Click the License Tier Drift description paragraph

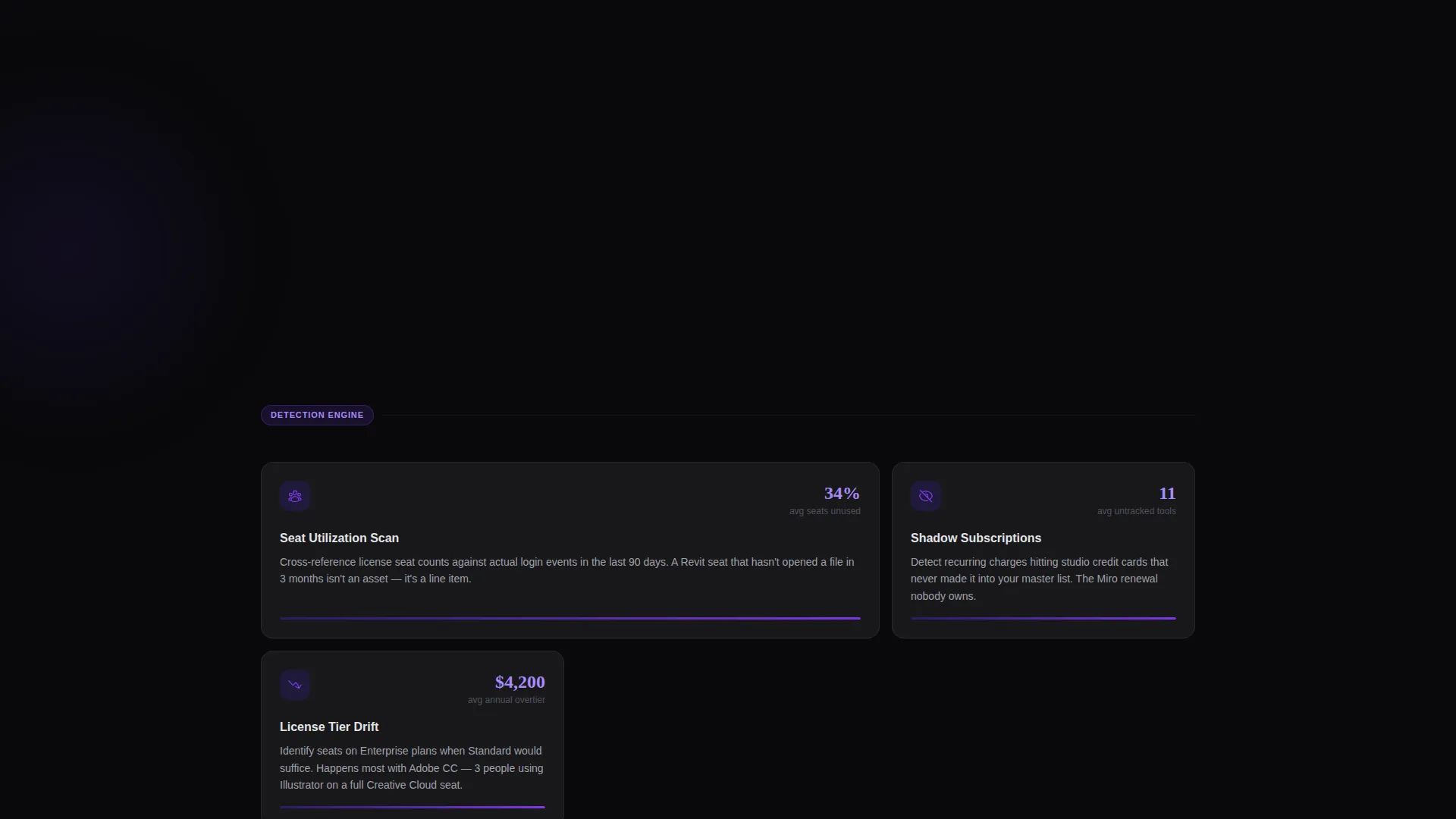pyautogui.click(x=412, y=767)
